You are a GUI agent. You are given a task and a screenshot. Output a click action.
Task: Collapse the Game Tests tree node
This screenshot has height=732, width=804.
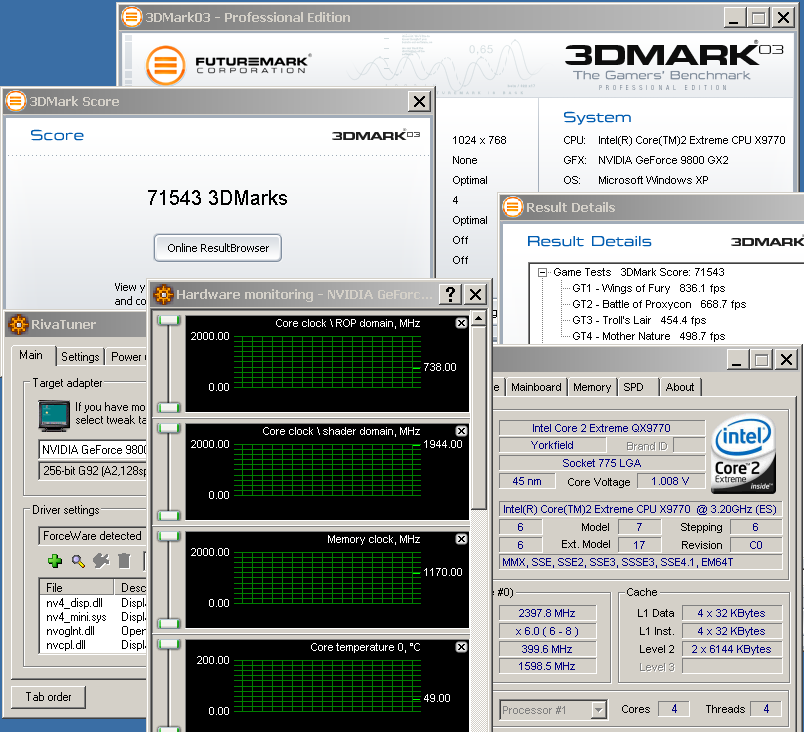(542, 272)
